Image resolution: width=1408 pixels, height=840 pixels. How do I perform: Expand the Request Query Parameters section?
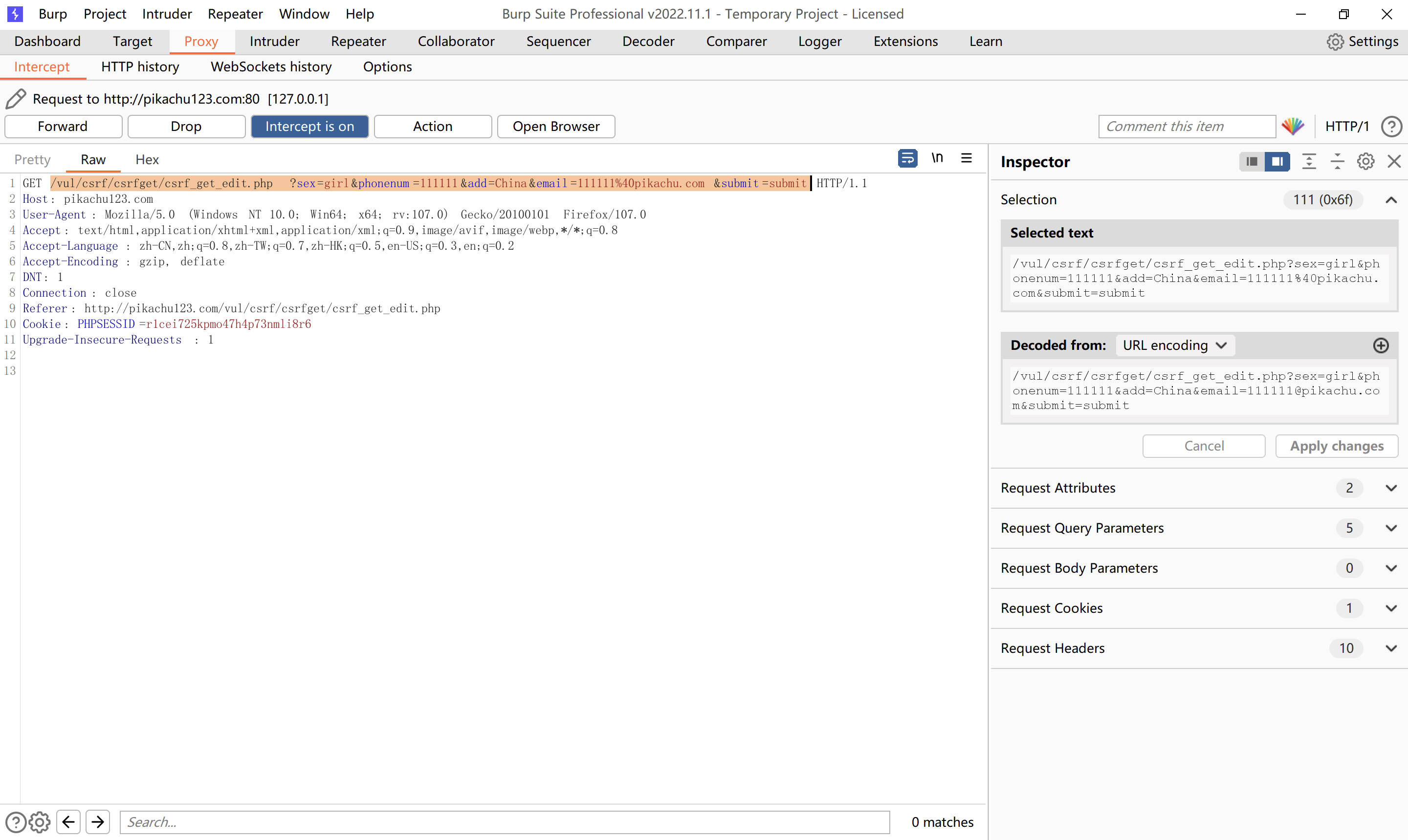[1390, 528]
